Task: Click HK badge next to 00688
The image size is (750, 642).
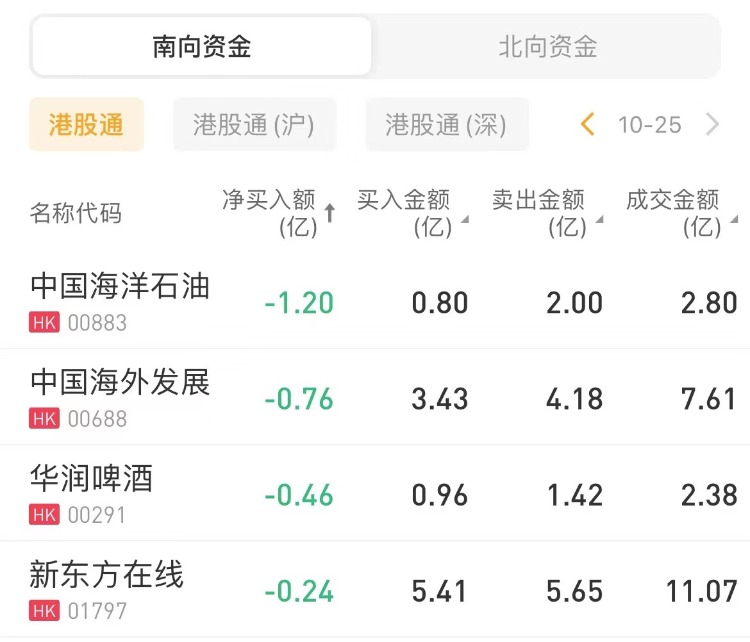Action: point(45,419)
